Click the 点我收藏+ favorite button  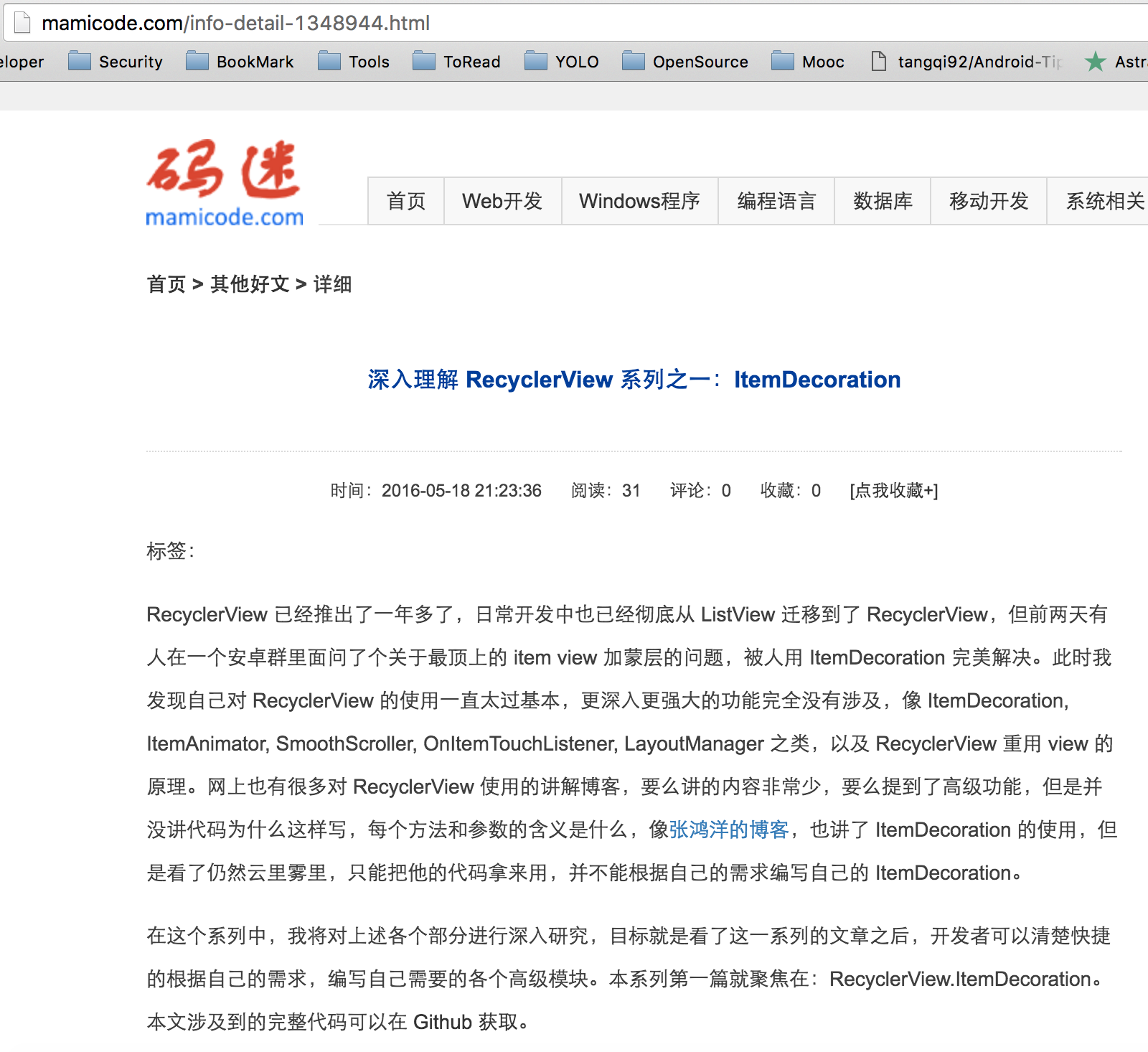coord(894,491)
